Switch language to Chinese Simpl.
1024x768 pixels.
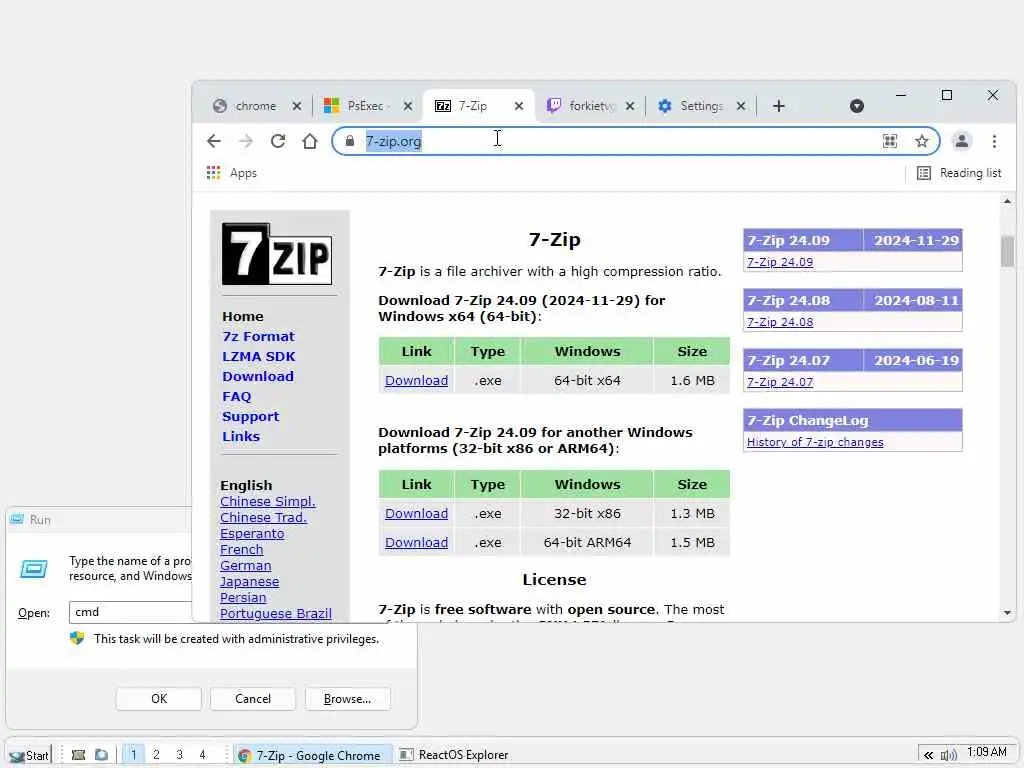(268, 502)
